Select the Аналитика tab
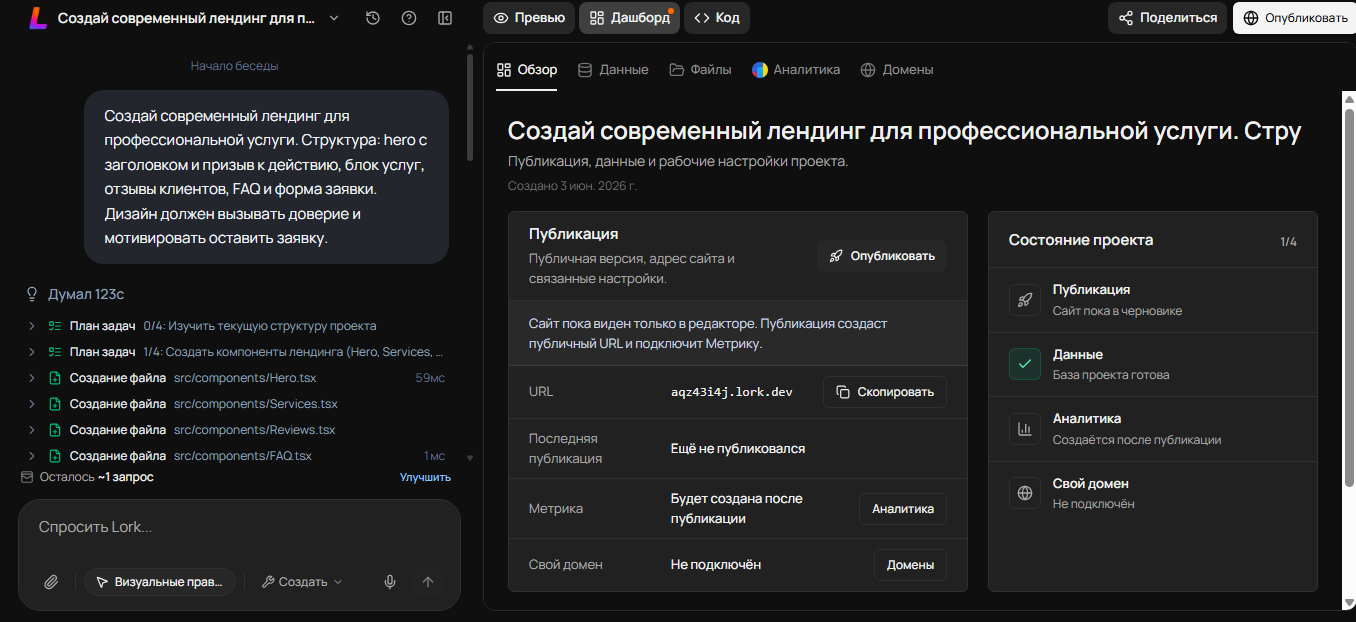 796,70
